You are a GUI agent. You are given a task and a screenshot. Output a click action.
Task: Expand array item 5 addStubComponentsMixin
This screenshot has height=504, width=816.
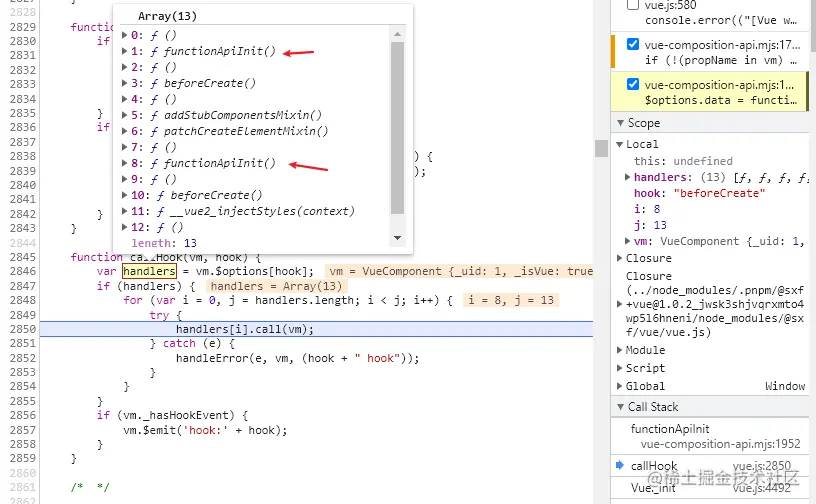pos(124,115)
